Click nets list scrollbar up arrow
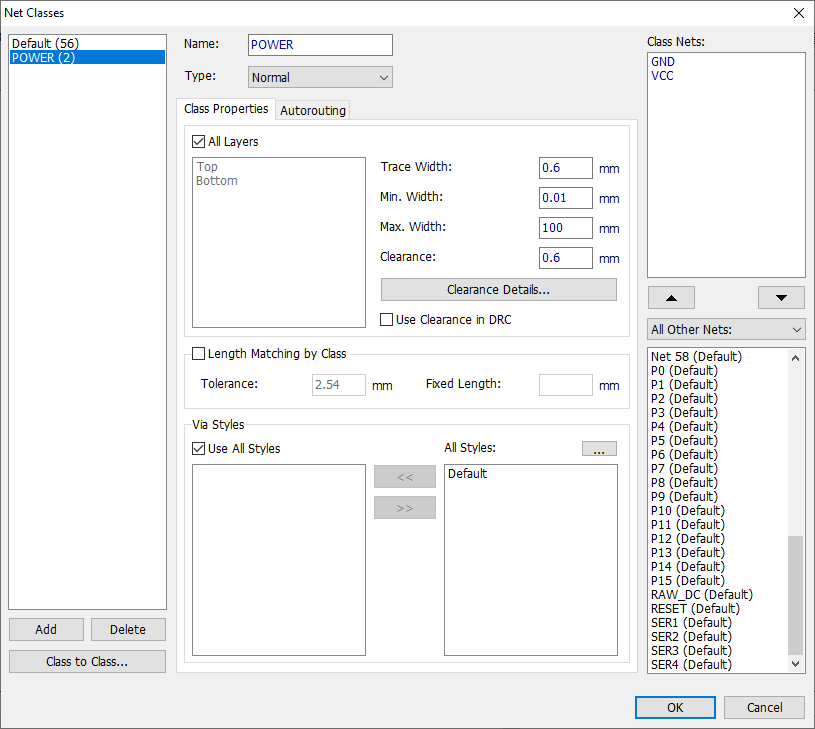Viewport: 815px width, 729px height. point(795,358)
